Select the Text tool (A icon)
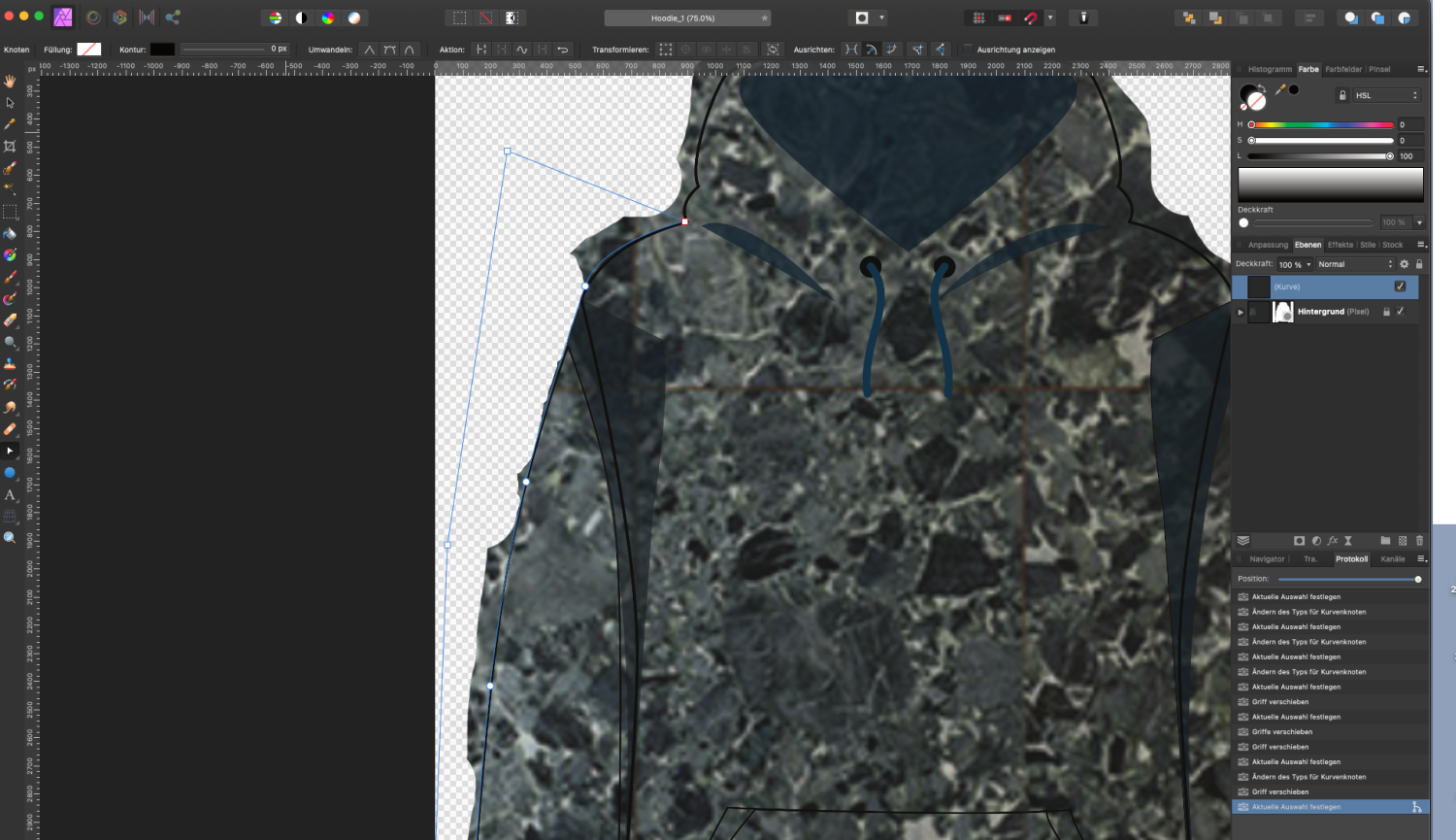The image size is (1456, 840). [x=10, y=495]
